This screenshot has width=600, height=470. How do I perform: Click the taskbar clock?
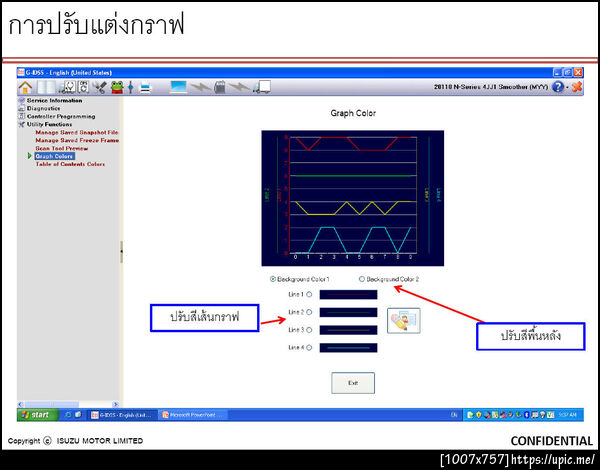point(567,415)
